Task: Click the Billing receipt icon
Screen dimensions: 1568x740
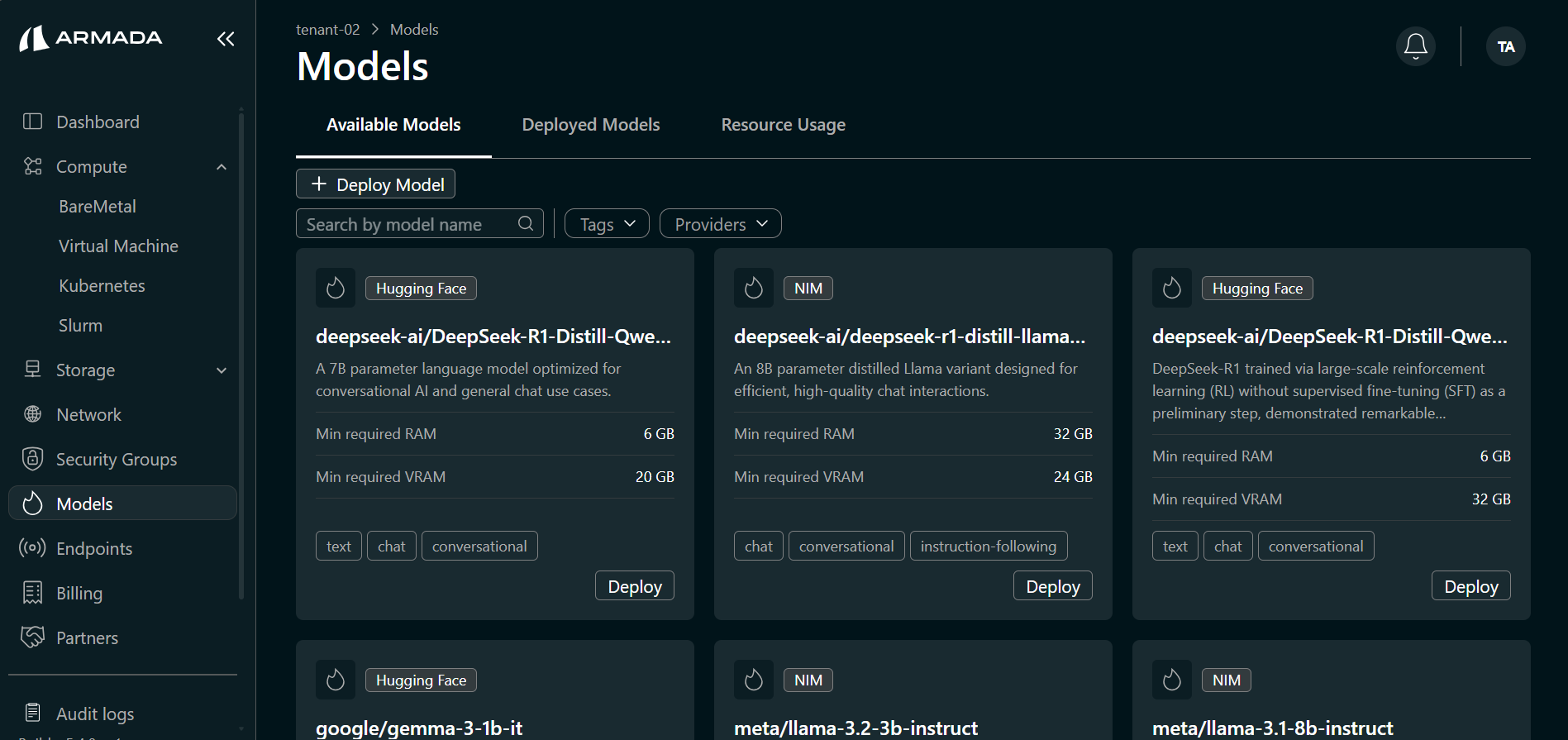Action: click(x=32, y=593)
